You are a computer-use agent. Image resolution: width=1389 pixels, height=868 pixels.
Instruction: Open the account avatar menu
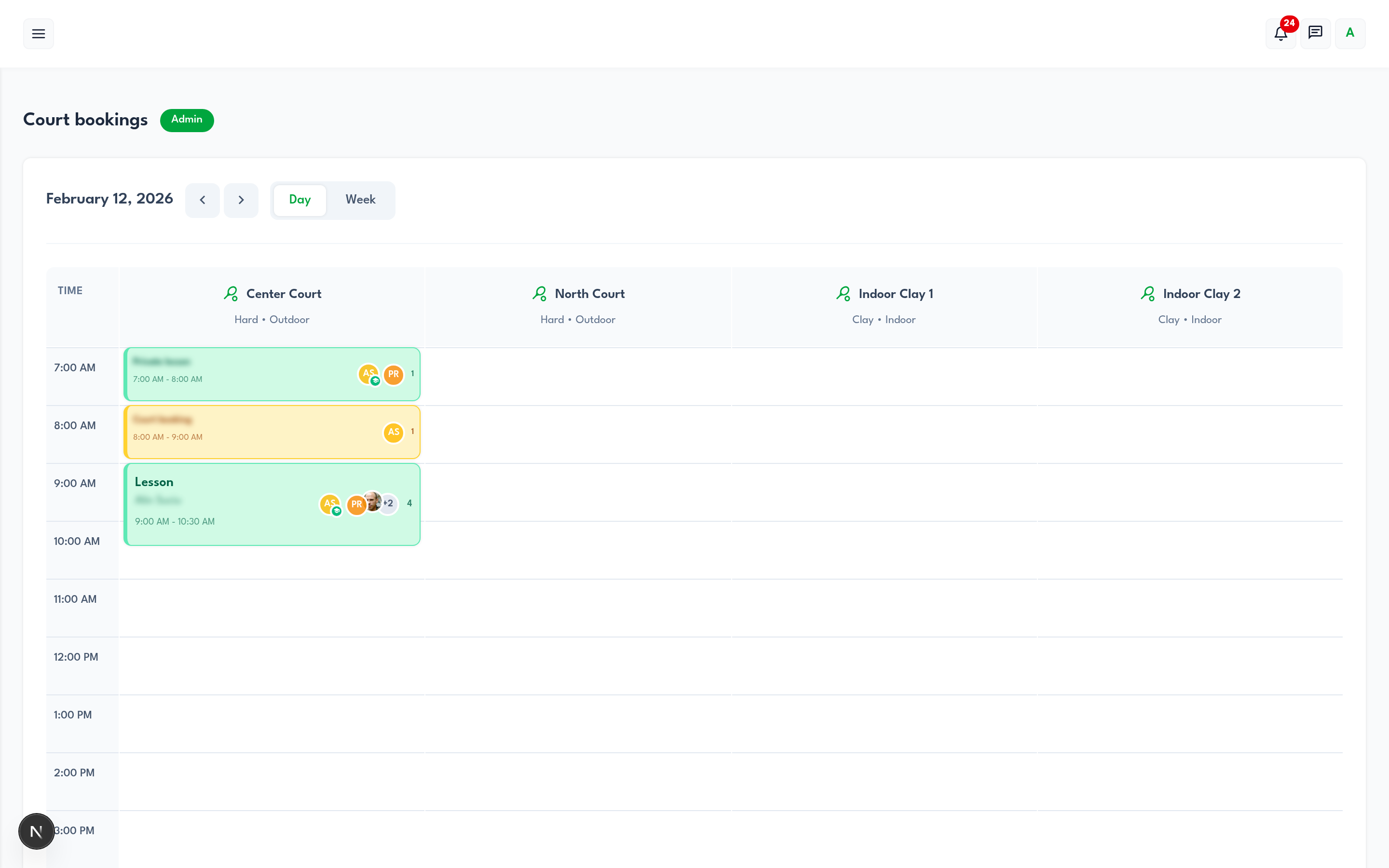pyautogui.click(x=1350, y=33)
